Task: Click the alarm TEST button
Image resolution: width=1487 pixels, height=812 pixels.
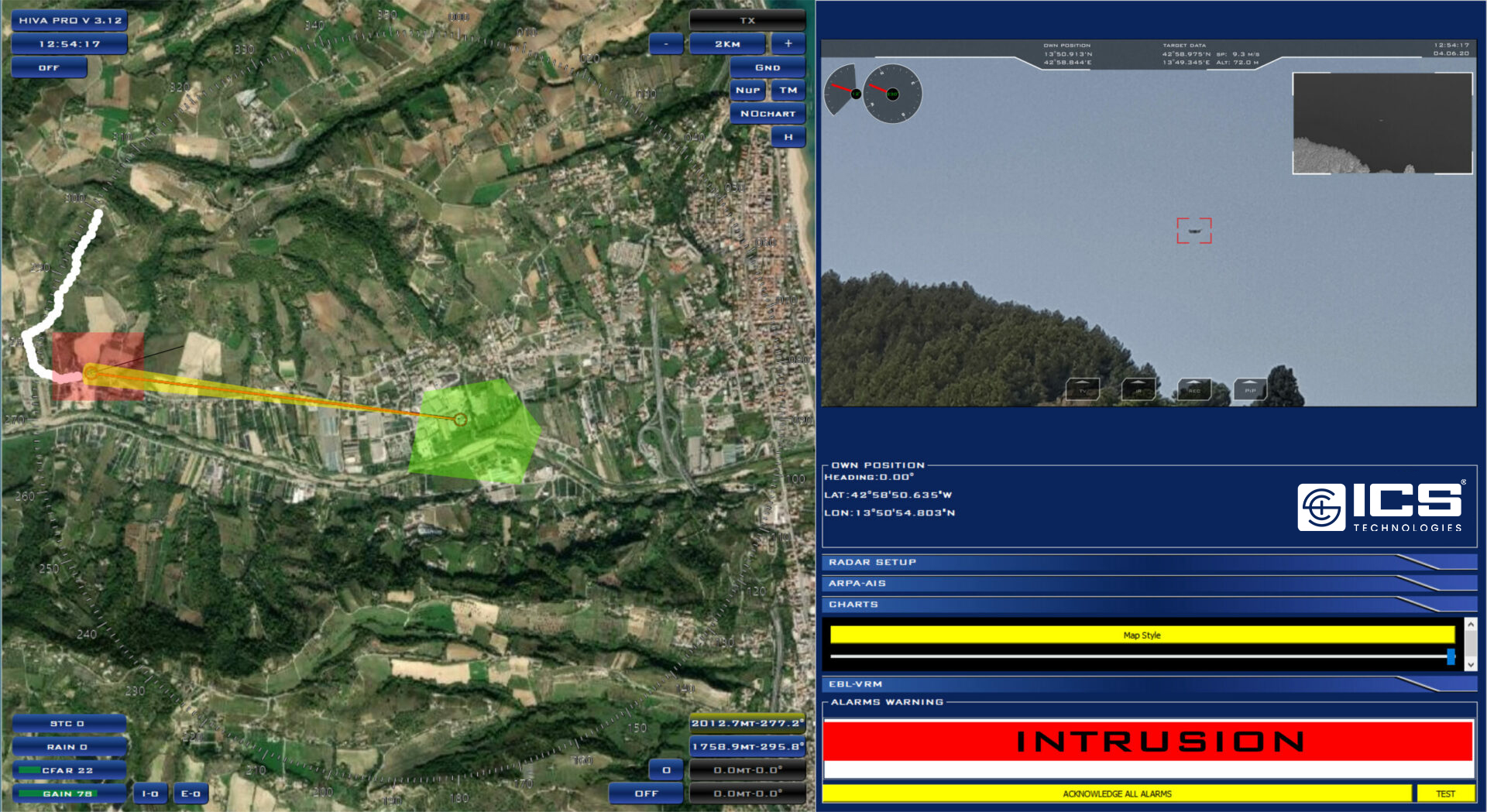Action: point(1445,793)
